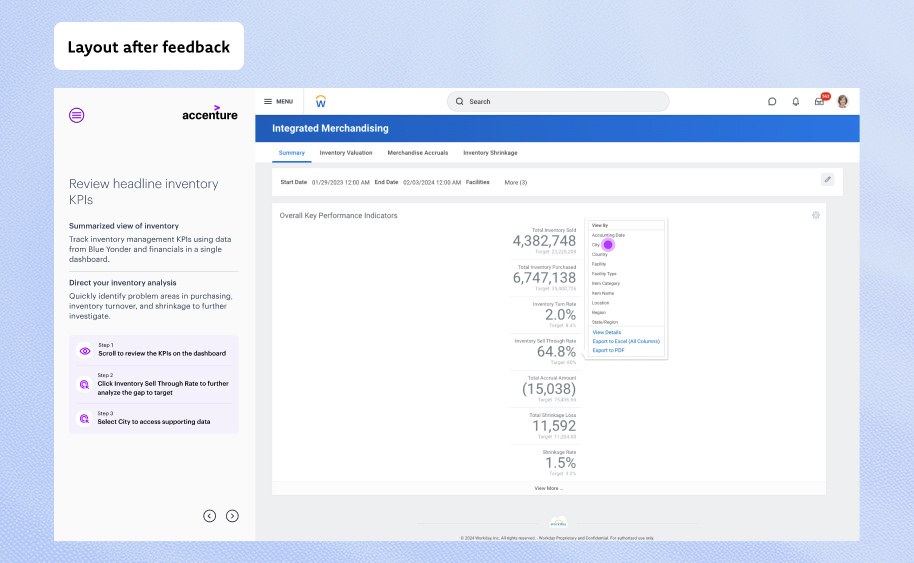Viewport: 914px width, 563px height.
Task: Click the Accenture logo
Action: click(x=210, y=113)
